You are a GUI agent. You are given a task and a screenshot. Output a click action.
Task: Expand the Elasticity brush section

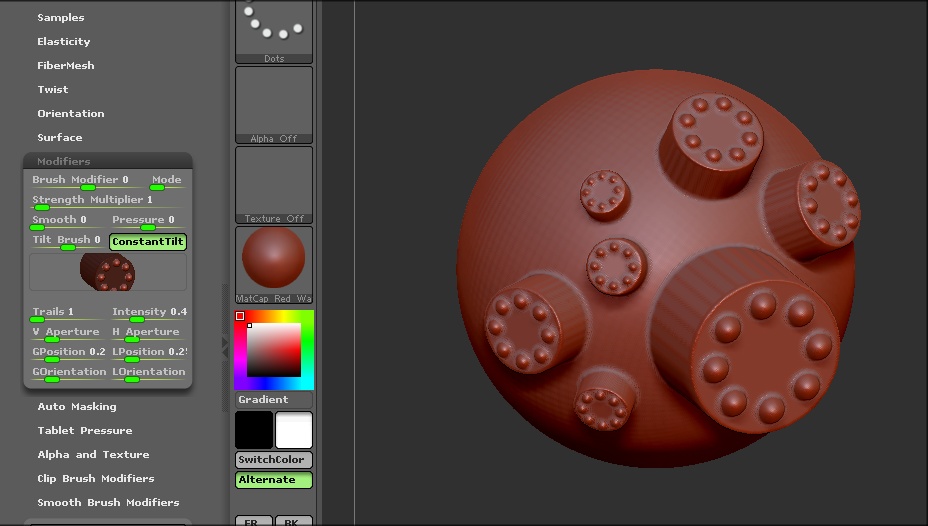point(64,41)
